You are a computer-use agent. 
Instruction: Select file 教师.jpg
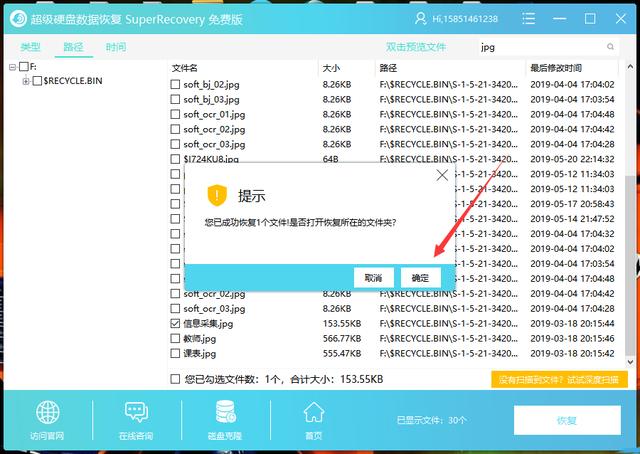(200, 339)
